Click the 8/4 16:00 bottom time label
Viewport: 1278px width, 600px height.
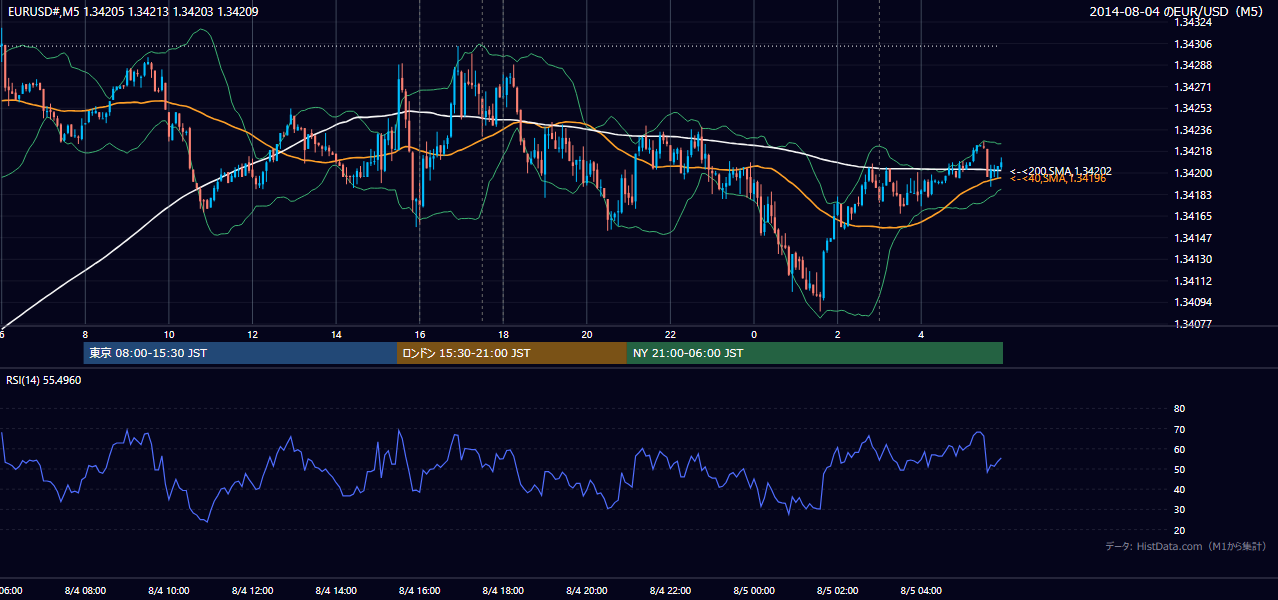click(419, 590)
